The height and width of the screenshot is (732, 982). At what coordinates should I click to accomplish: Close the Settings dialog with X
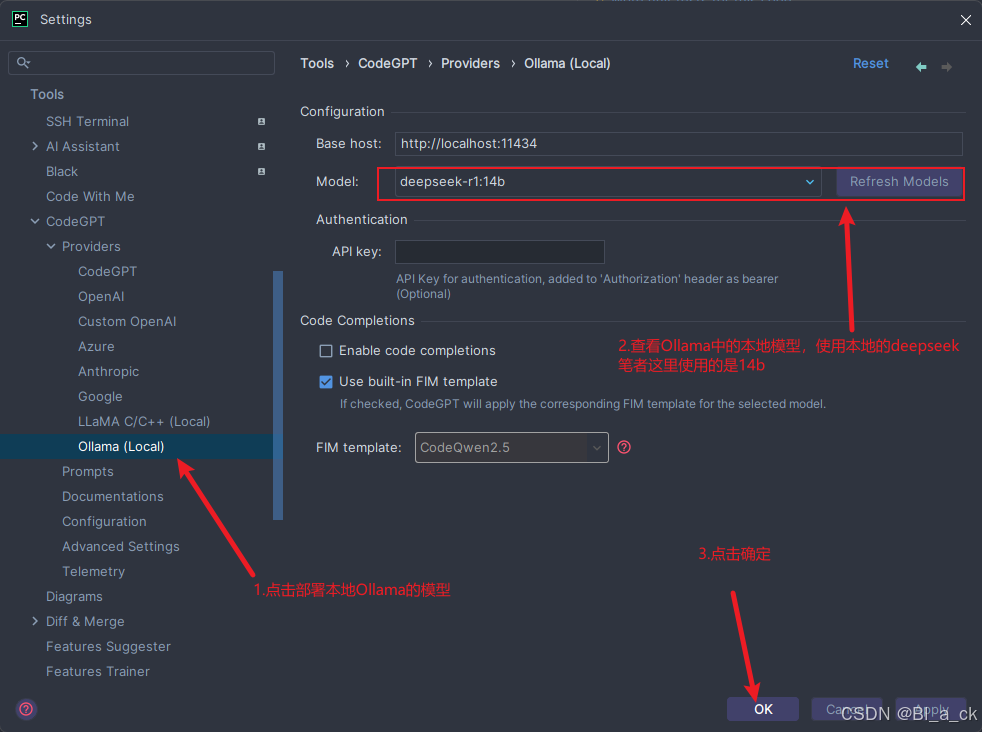[965, 20]
